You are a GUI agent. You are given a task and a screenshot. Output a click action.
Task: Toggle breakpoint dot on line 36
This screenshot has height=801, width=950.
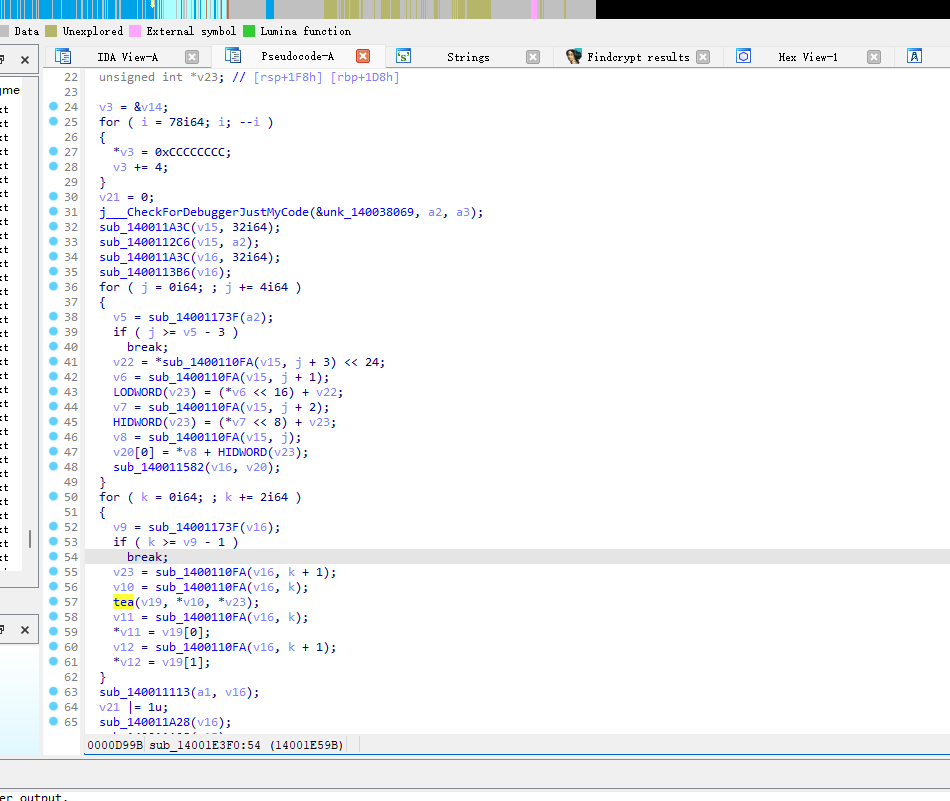tap(53, 287)
